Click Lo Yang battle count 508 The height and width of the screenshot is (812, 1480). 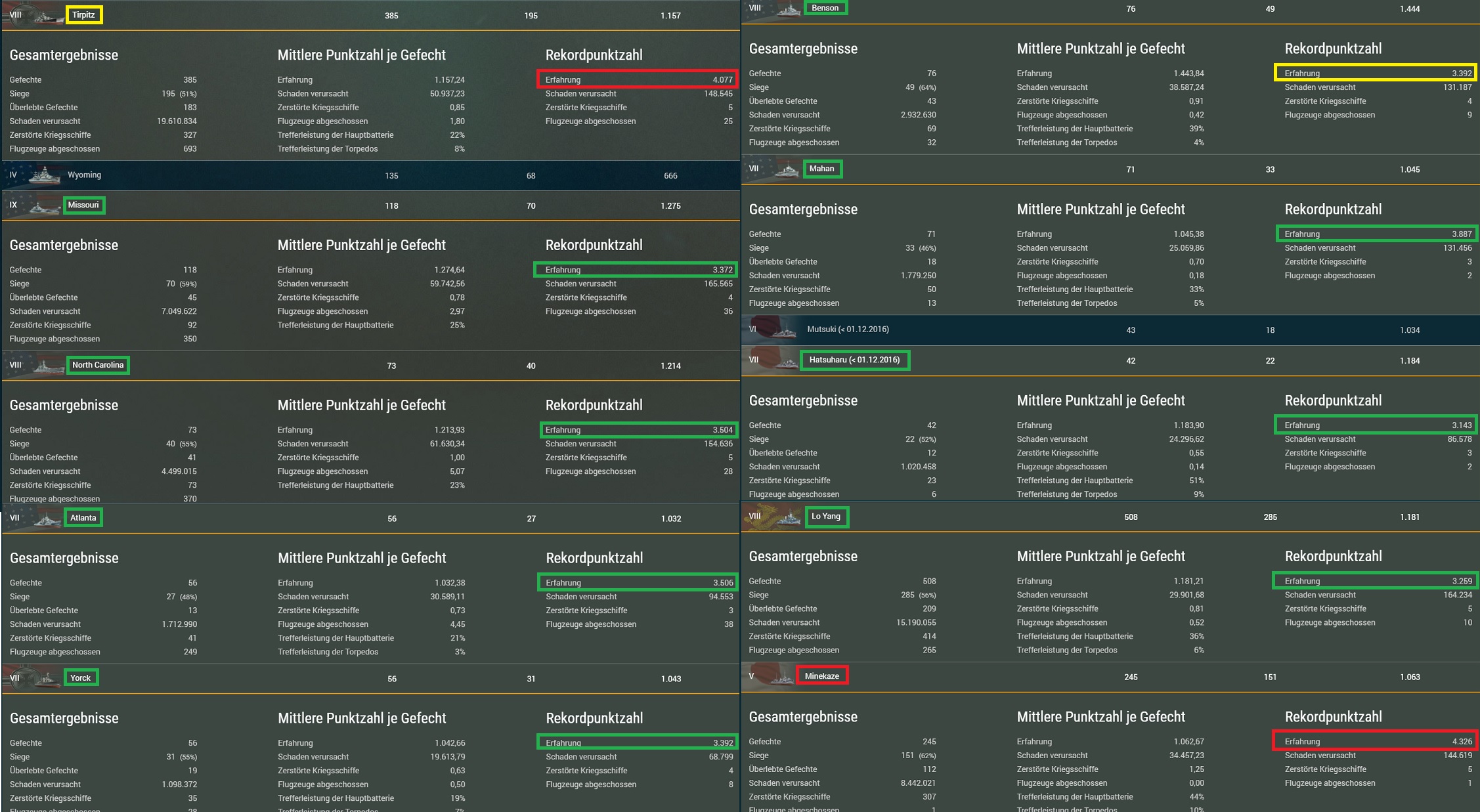coord(1130,517)
